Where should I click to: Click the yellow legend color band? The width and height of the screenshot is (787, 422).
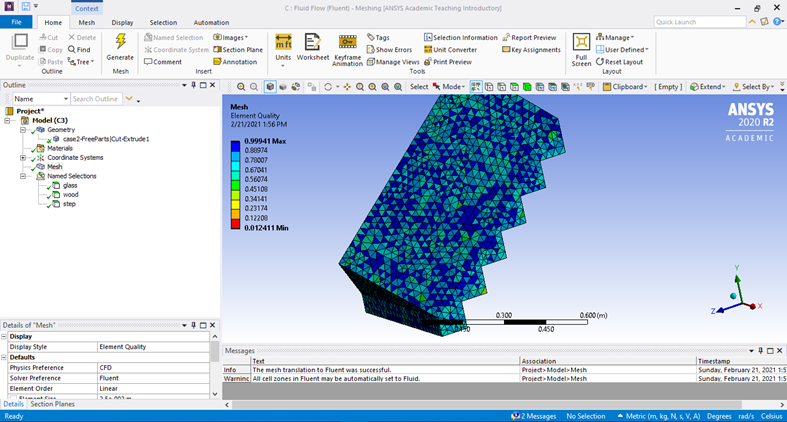pyautogui.click(x=235, y=206)
